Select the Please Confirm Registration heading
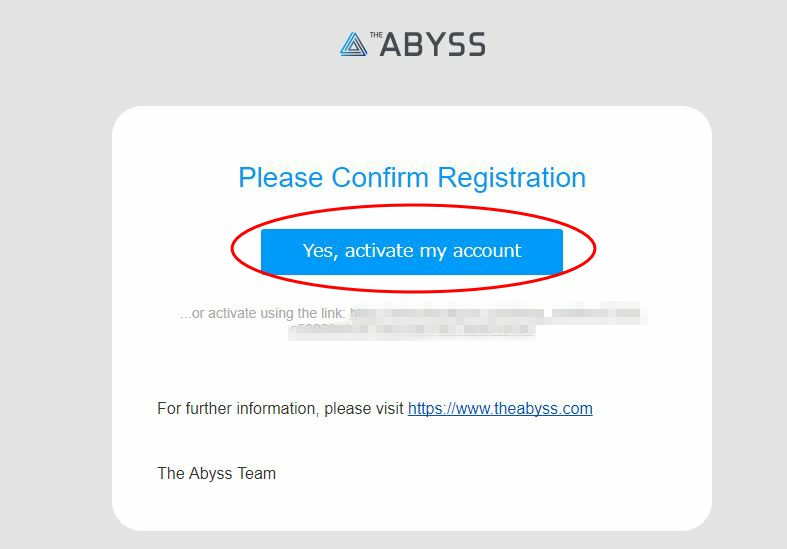The height and width of the screenshot is (549, 787). coord(412,178)
